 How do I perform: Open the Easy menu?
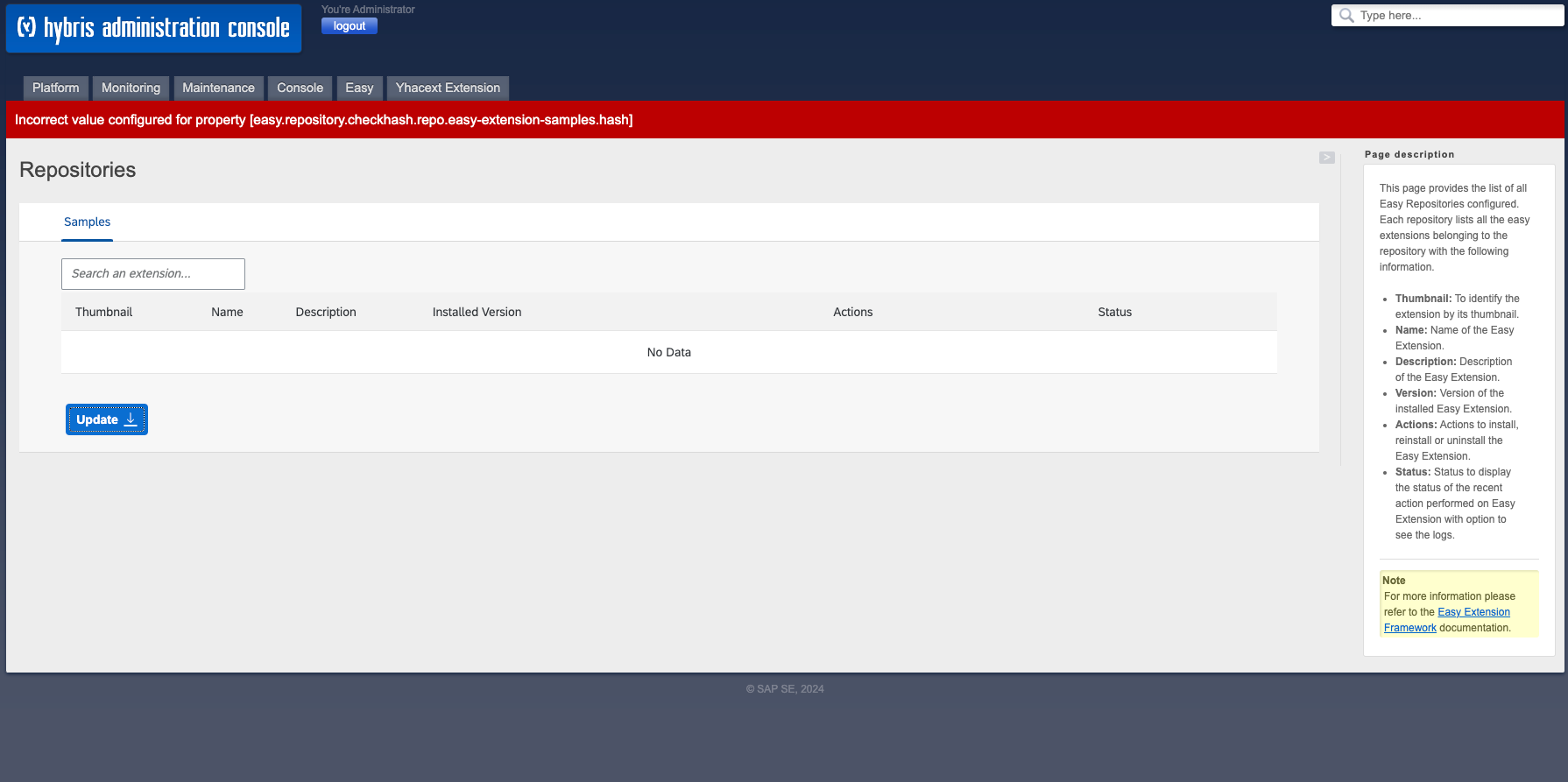(x=359, y=88)
